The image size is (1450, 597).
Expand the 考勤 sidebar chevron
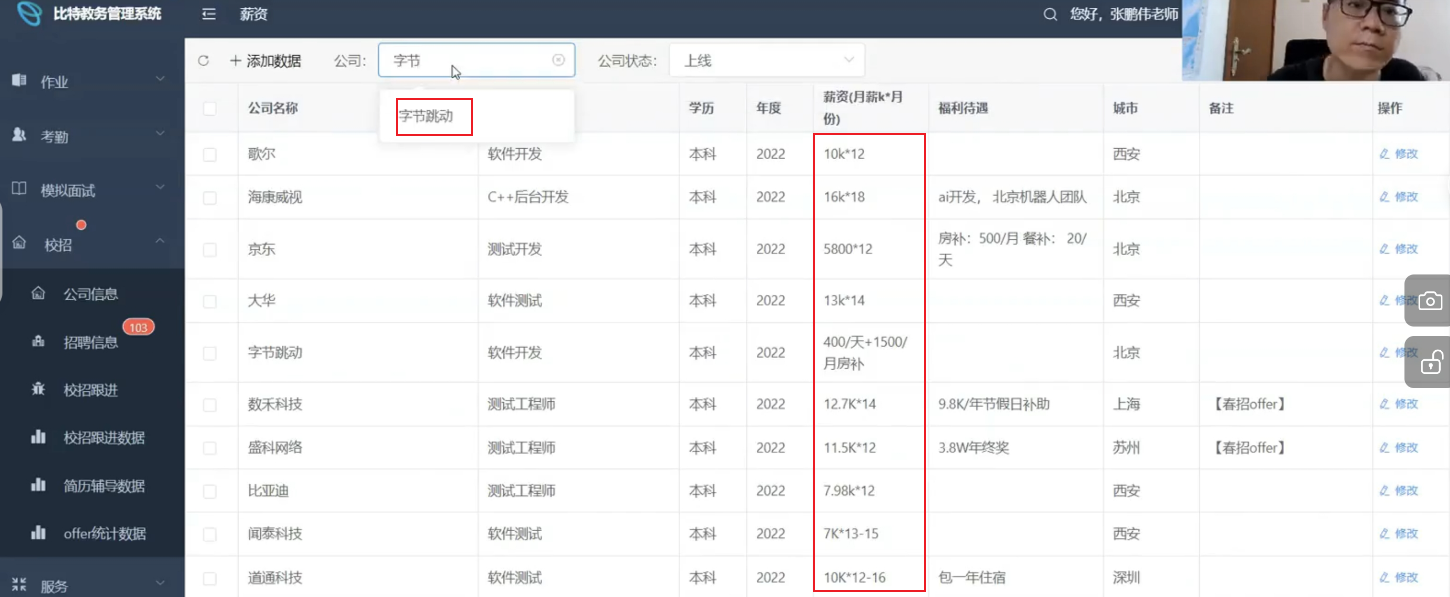[160, 132]
